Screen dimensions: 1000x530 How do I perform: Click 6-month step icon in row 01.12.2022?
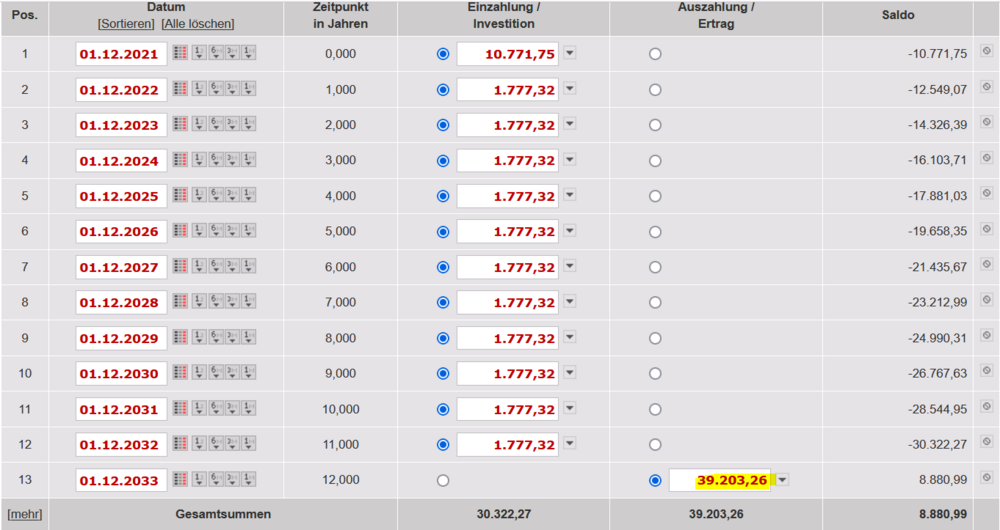click(216, 89)
